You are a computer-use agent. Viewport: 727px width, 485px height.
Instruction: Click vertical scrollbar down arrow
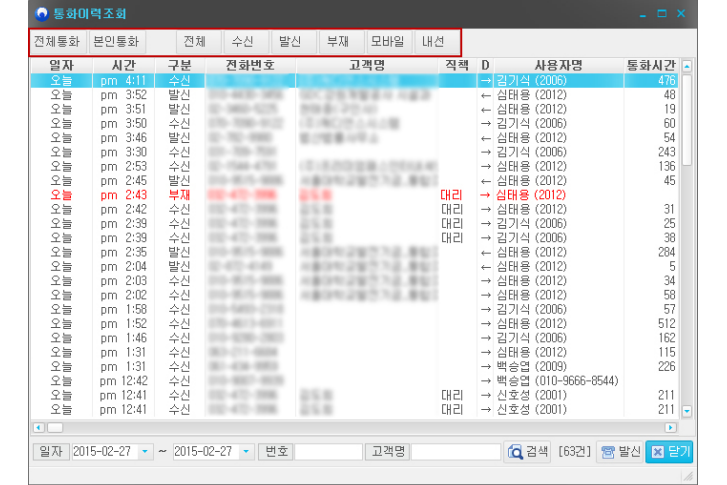point(687,411)
